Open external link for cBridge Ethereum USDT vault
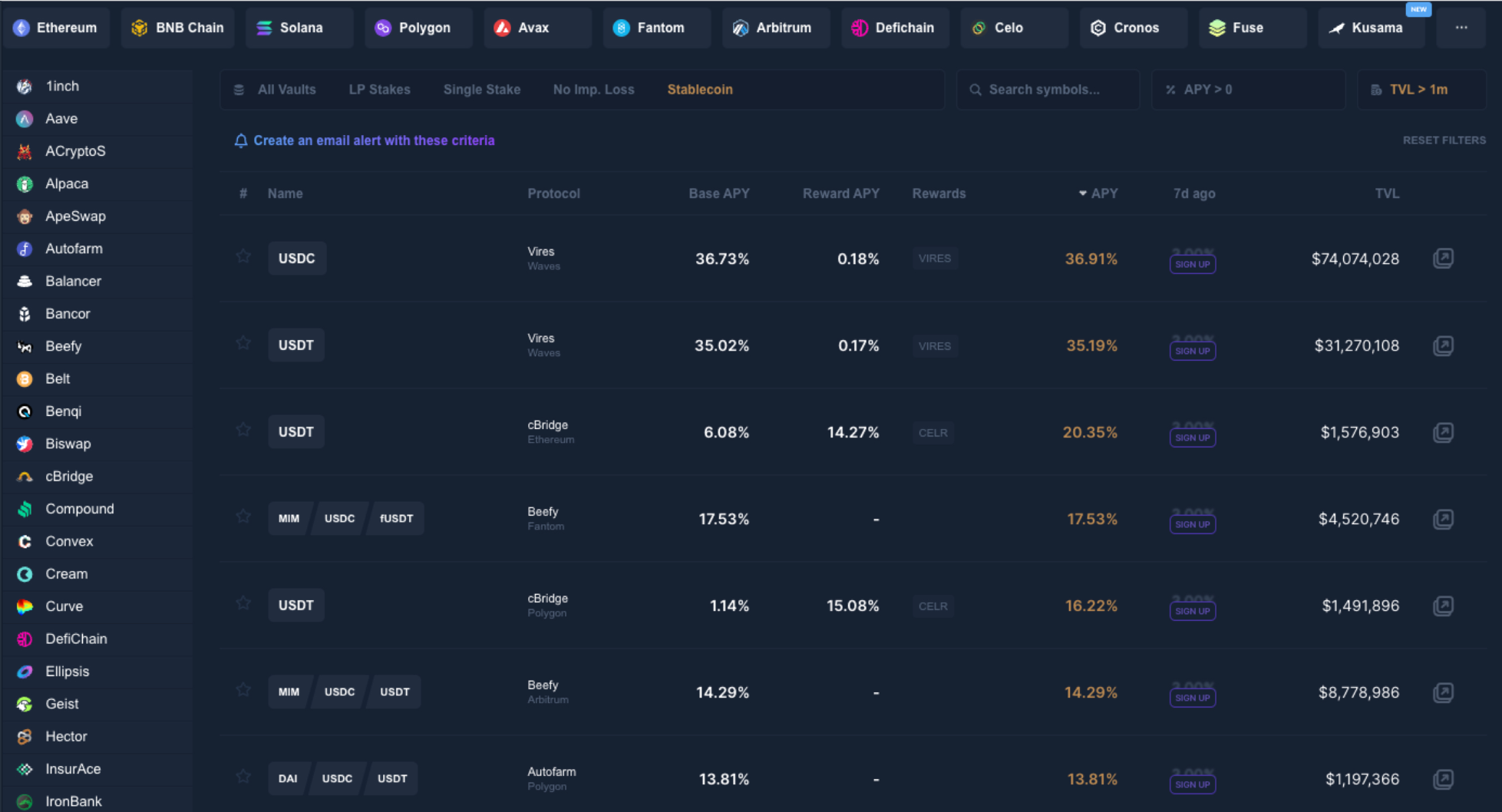The height and width of the screenshot is (812, 1502). point(1443,432)
